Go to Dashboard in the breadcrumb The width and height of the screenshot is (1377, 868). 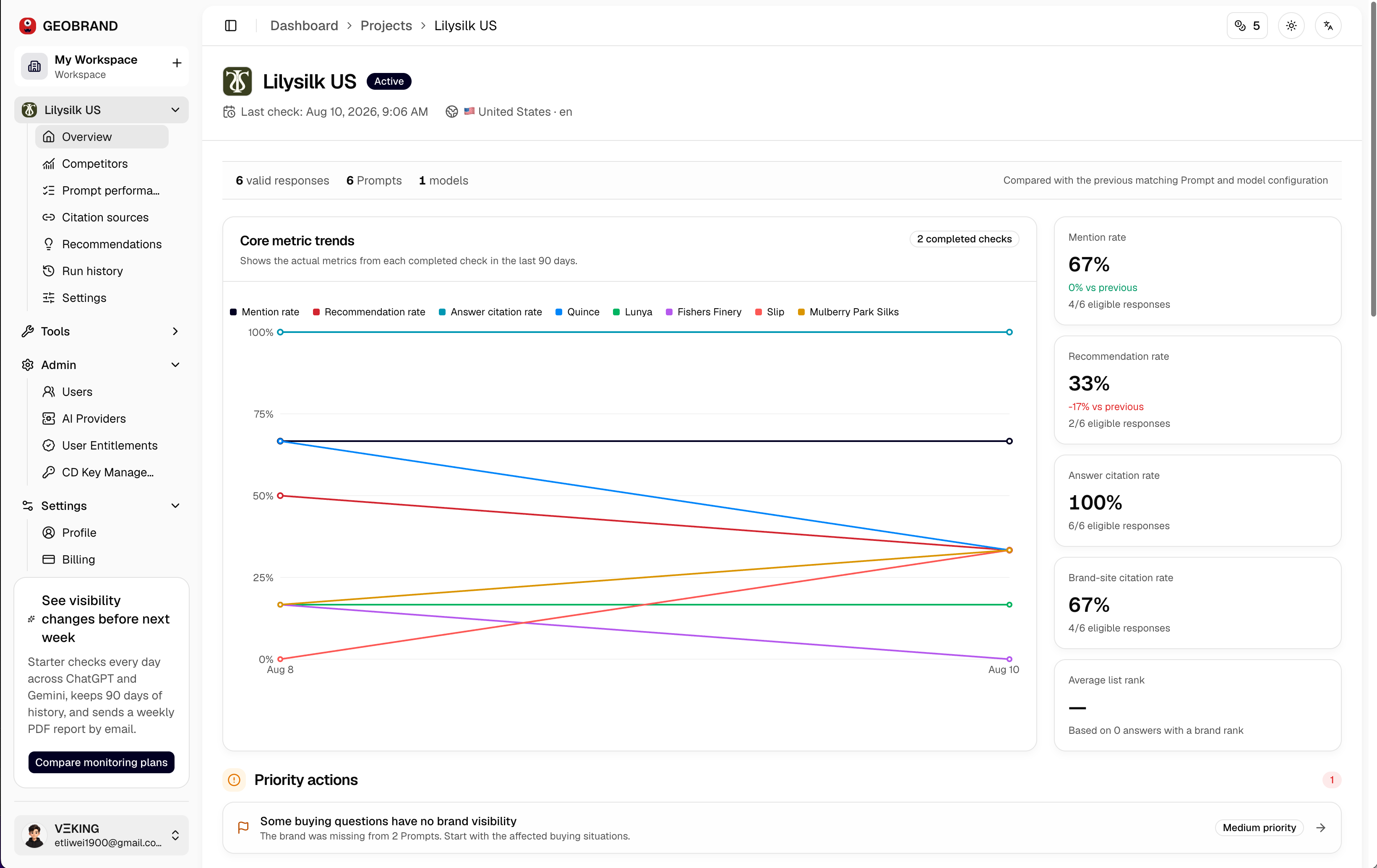(304, 26)
